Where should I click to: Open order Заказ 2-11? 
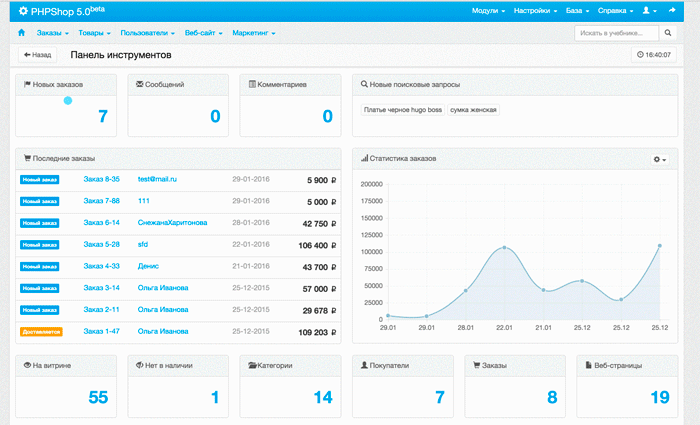point(101,309)
